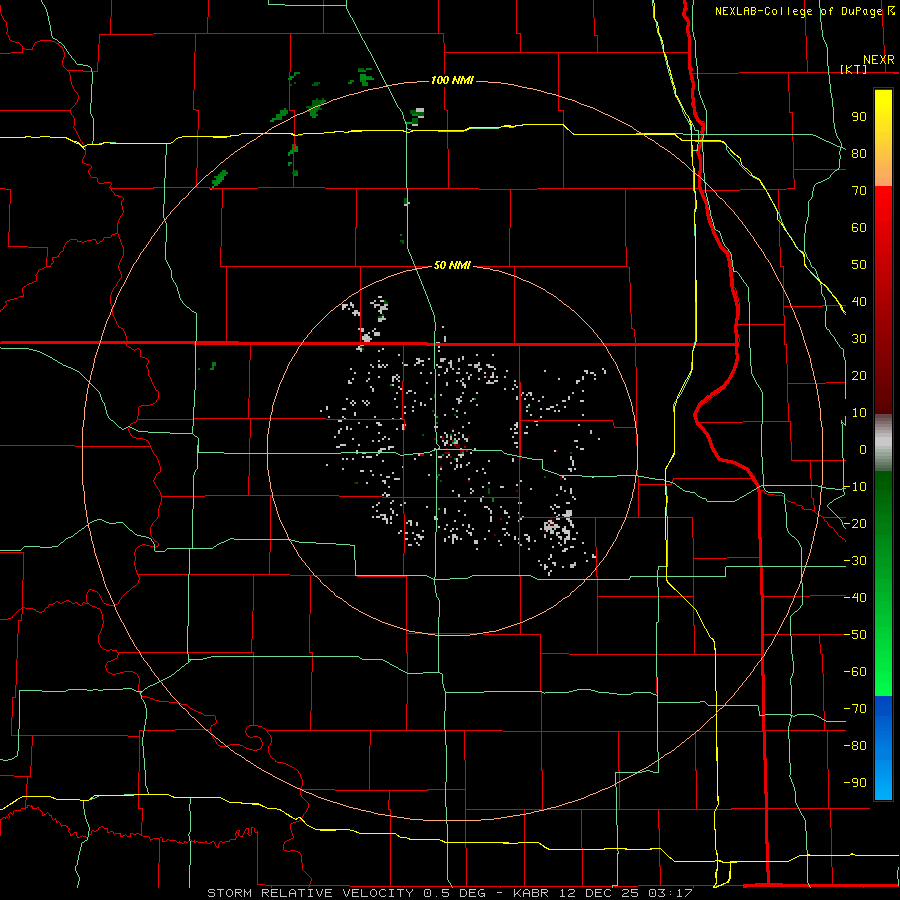Viewport: 900px width, 900px height.
Task: Click the 100 NMI range ring label
Action: tap(452, 80)
